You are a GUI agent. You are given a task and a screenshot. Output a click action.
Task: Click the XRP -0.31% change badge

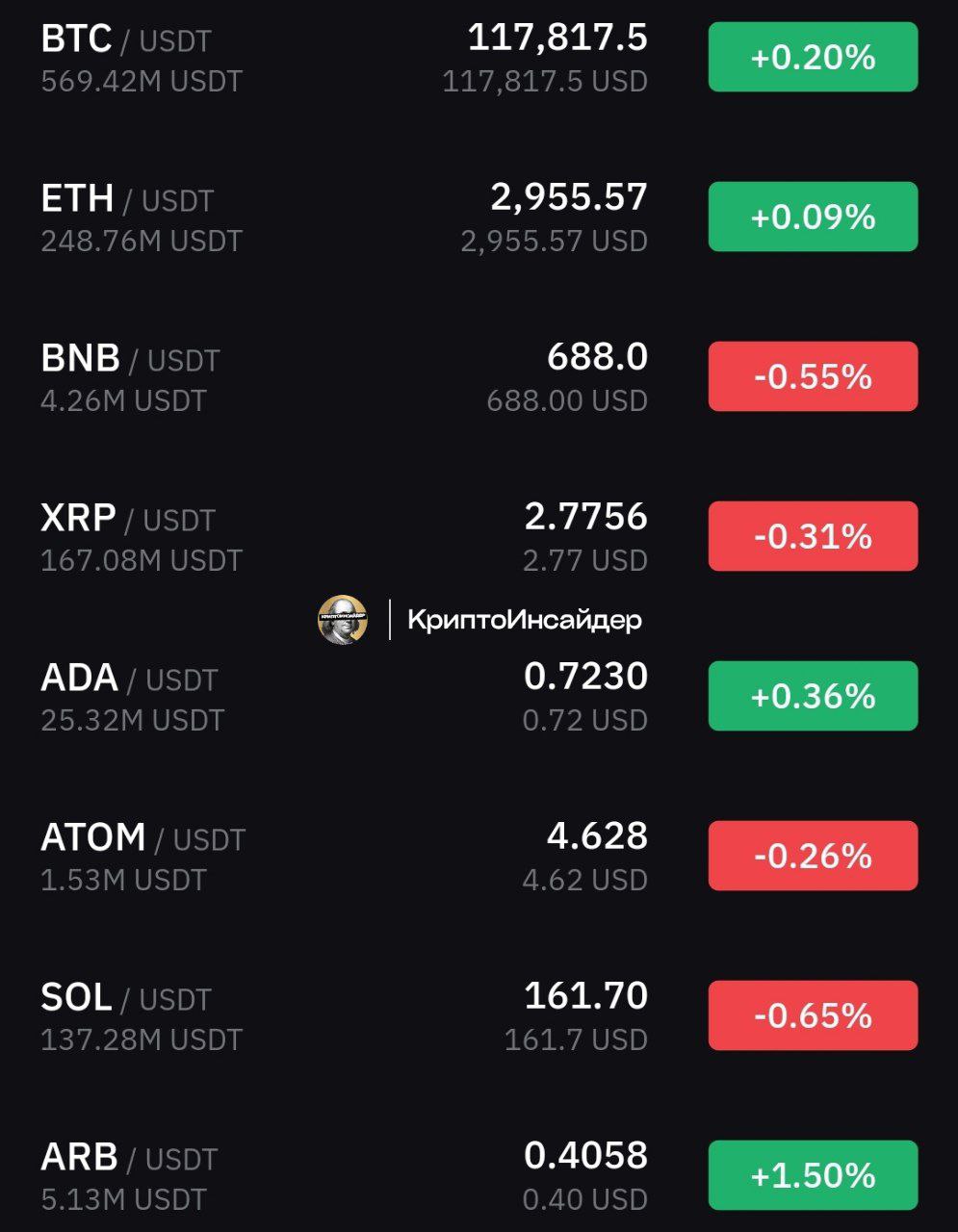pyautogui.click(x=813, y=537)
